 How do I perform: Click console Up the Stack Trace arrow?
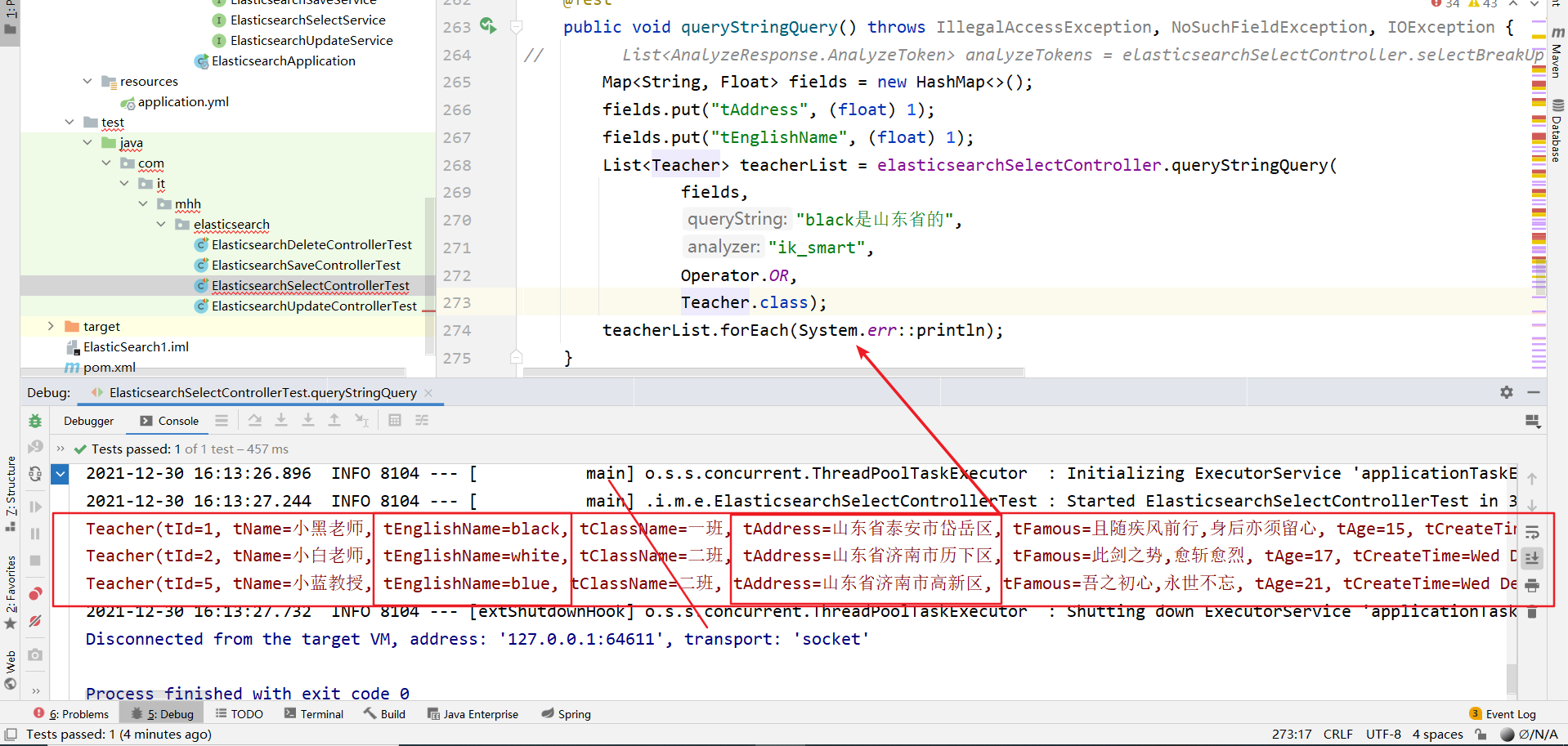pos(1533,478)
